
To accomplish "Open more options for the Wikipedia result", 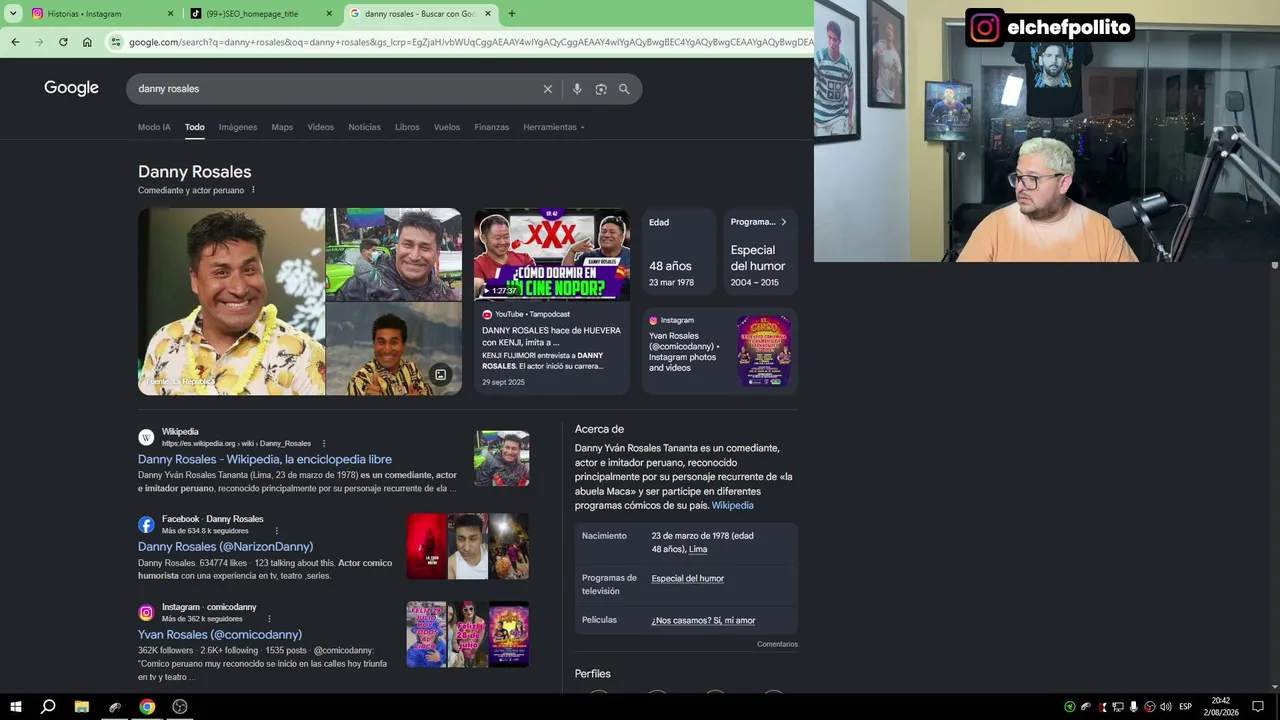I will point(323,443).
